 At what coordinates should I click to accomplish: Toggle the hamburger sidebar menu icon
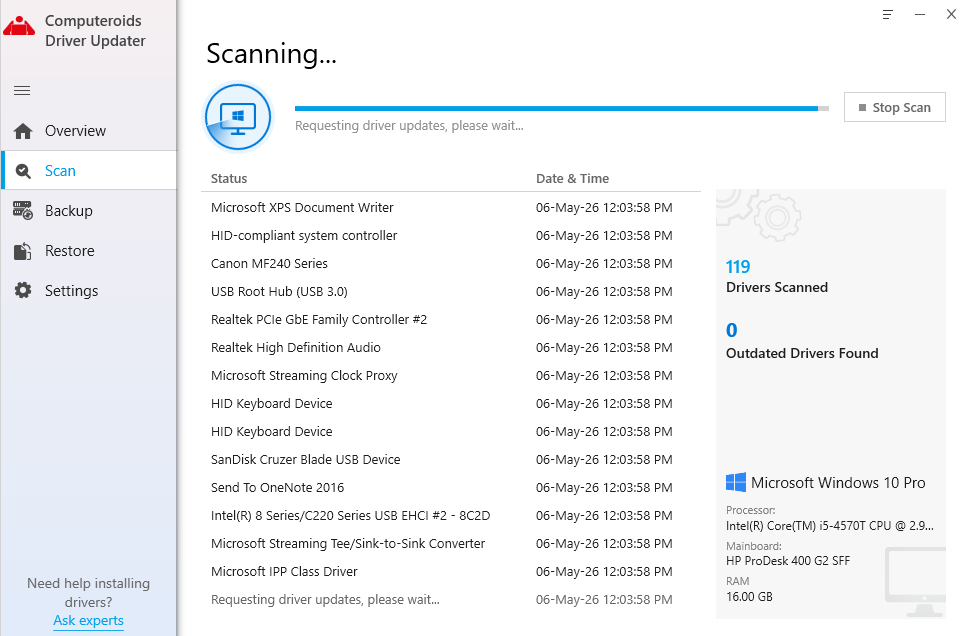point(22,91)
